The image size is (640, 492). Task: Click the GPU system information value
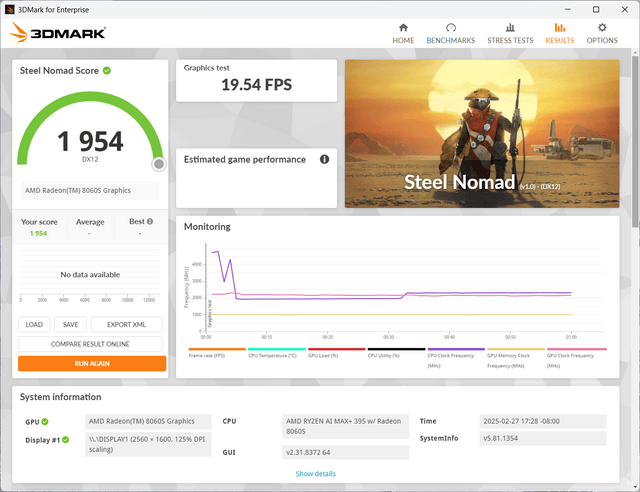pyautogui.click(x=149, y=421)
